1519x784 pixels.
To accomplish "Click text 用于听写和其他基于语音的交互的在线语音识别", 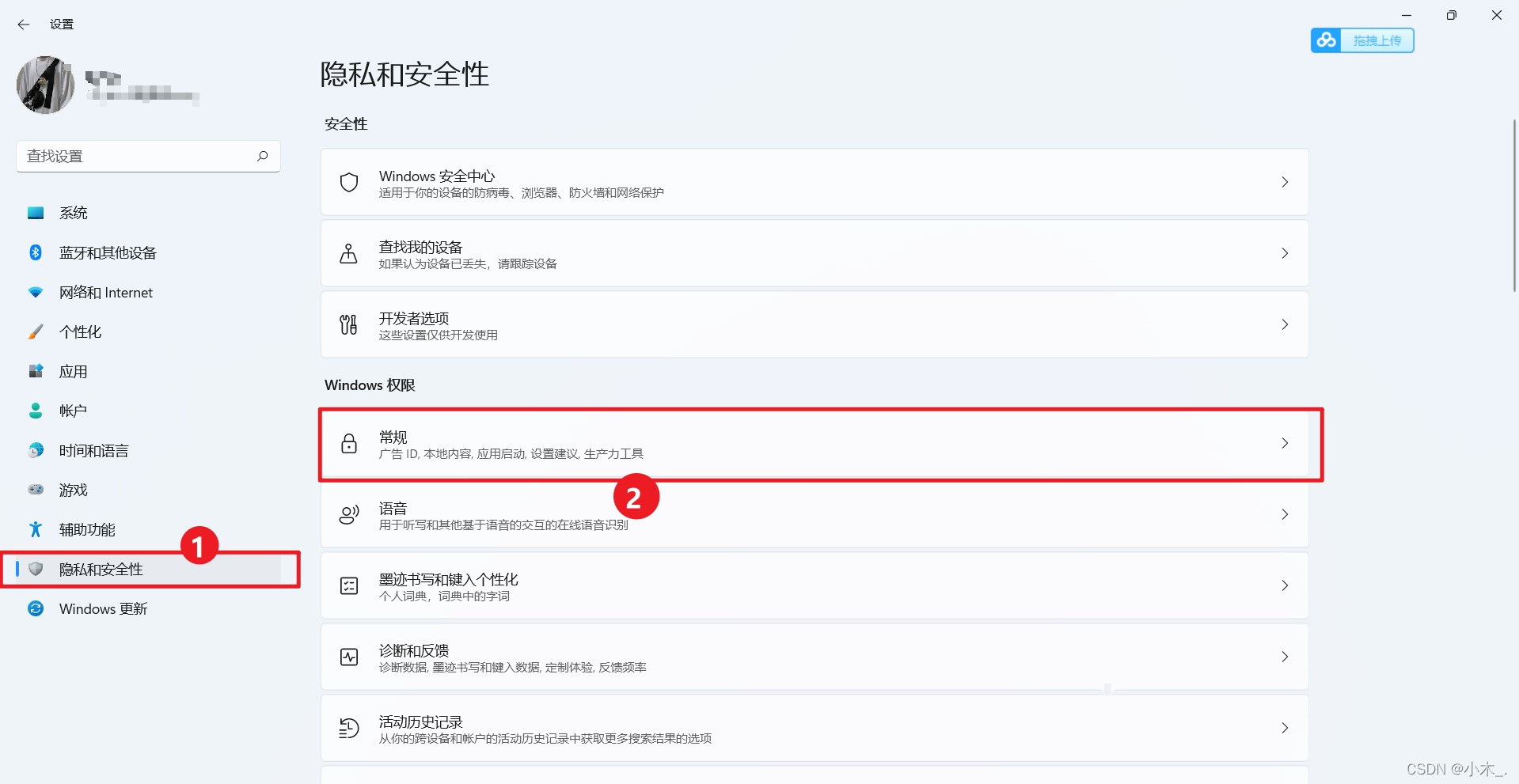I will 503,525.
